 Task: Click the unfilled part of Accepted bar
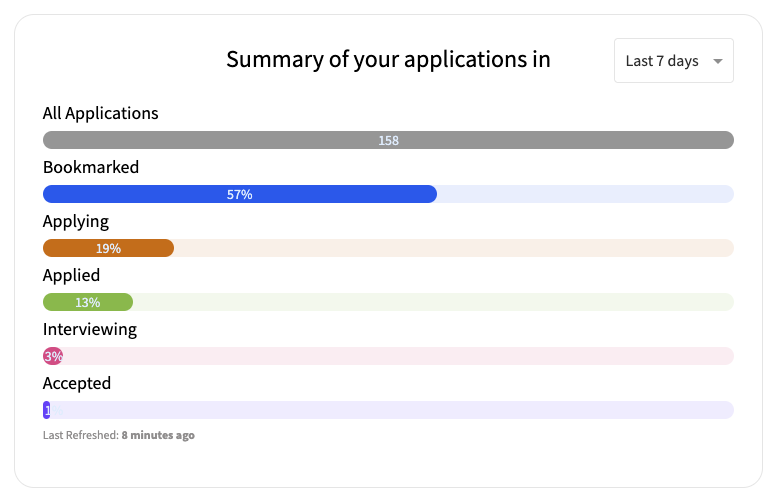[x=392, y=410]
